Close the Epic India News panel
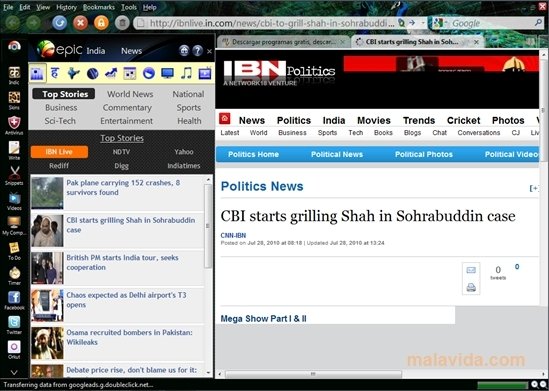The width and height of the screenshot is (549, 391). (209, 51)
